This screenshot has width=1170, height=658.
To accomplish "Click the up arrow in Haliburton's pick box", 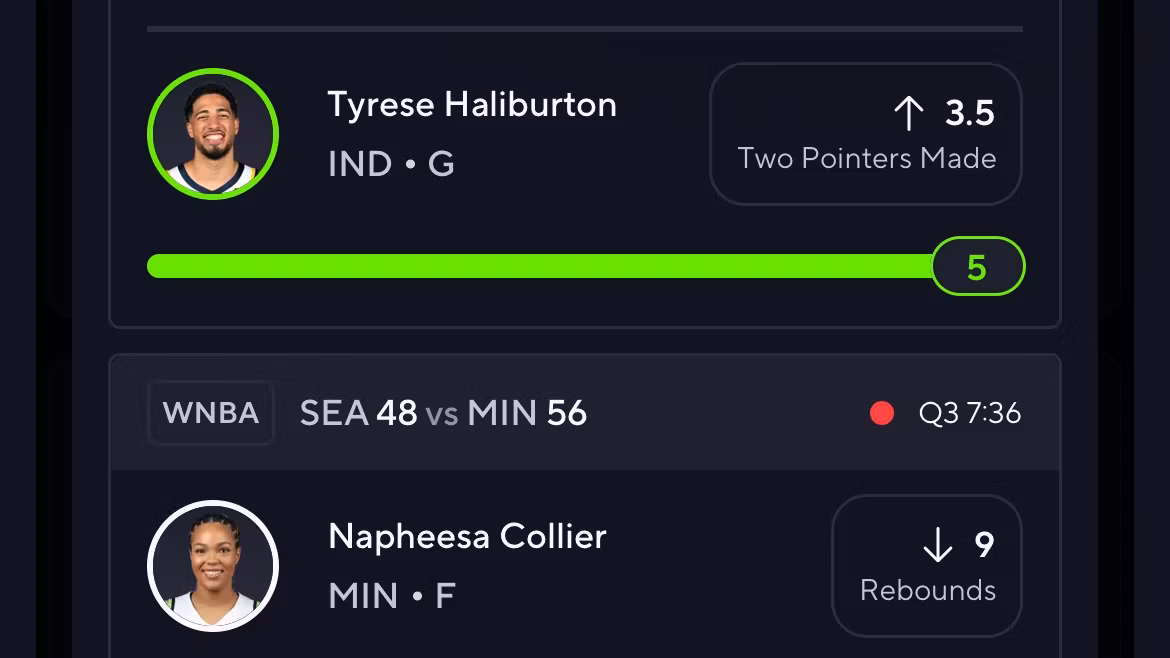I will pyautogui.click(x=908, y=113).
